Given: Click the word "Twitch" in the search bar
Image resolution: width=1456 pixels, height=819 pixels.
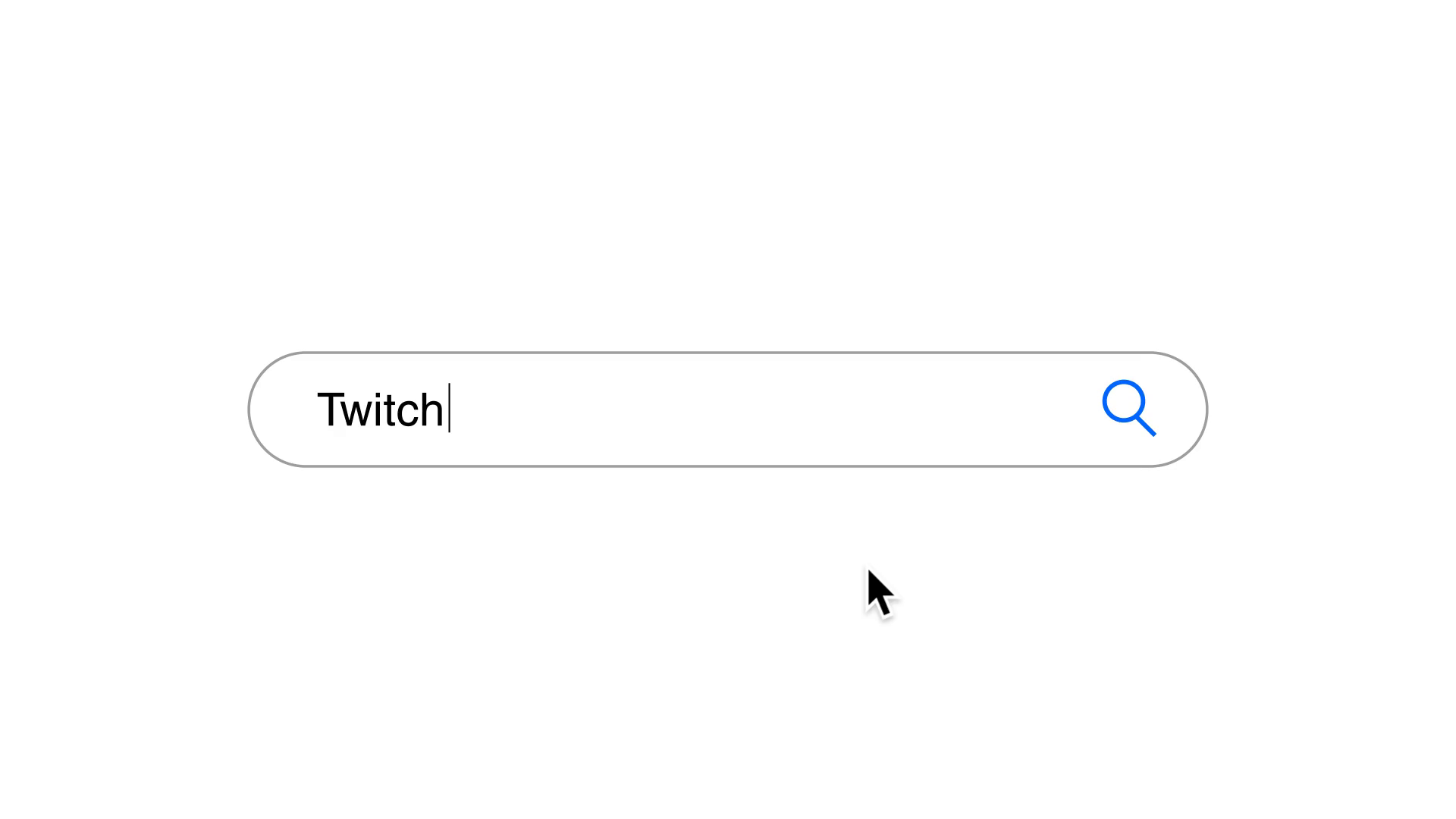Looking at the screenshot, I should coord(380,409).
